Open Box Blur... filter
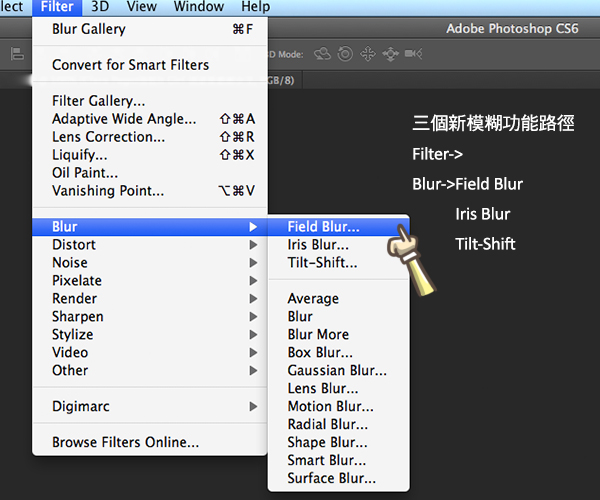This screenshot has width=600, height=500. [x=339, y=353]
